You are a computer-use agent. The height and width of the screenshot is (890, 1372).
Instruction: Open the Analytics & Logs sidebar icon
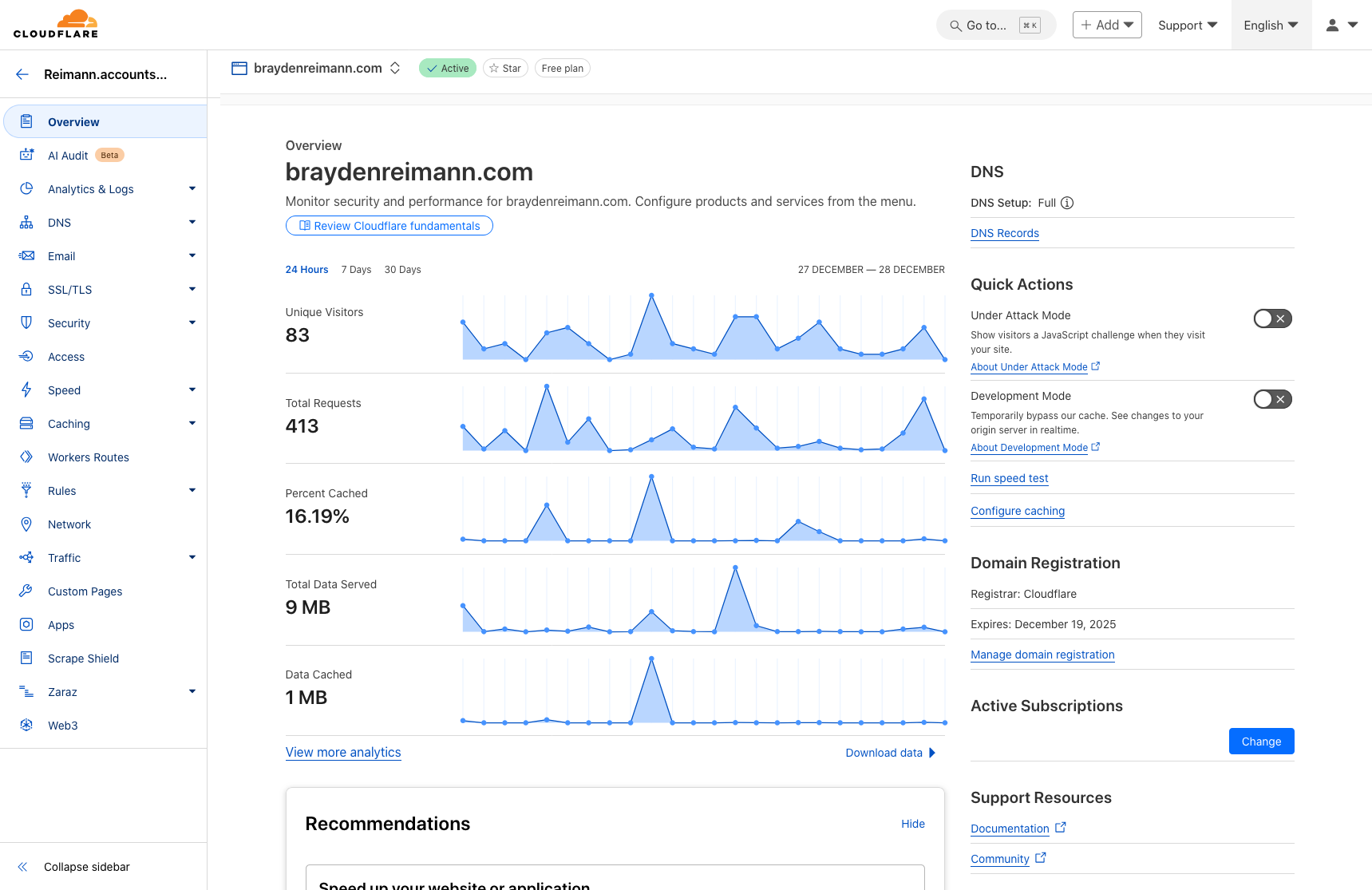[x=26, y=188]
